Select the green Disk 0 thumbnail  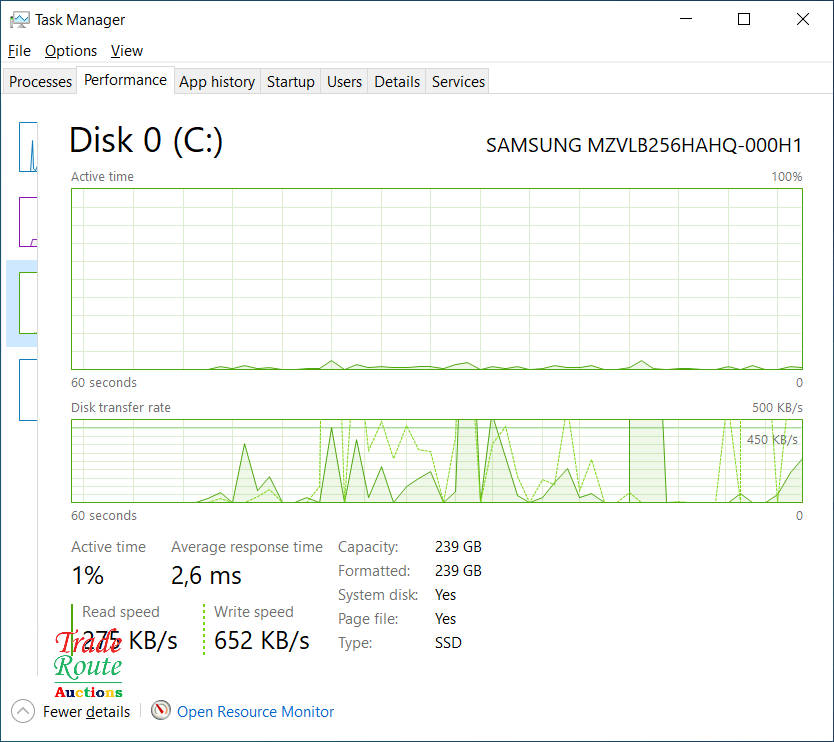point(26,303)
